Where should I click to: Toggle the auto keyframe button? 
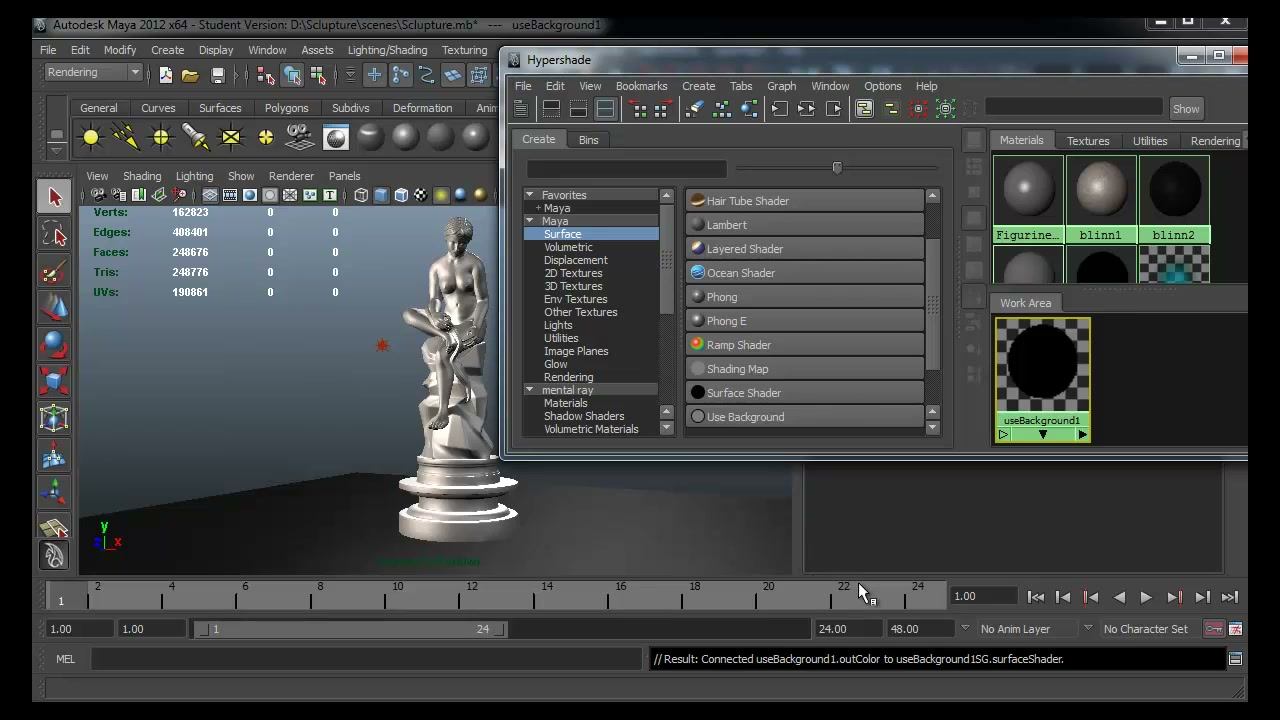(x=1213, y=629)
